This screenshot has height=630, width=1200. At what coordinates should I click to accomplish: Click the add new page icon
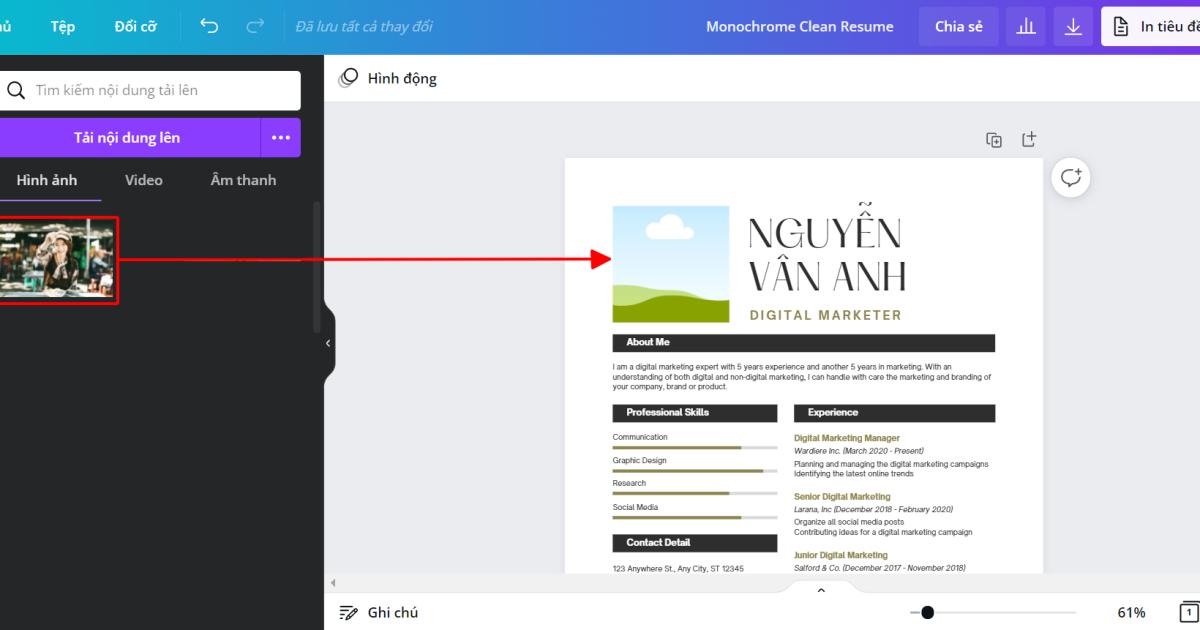point(1028,140)
